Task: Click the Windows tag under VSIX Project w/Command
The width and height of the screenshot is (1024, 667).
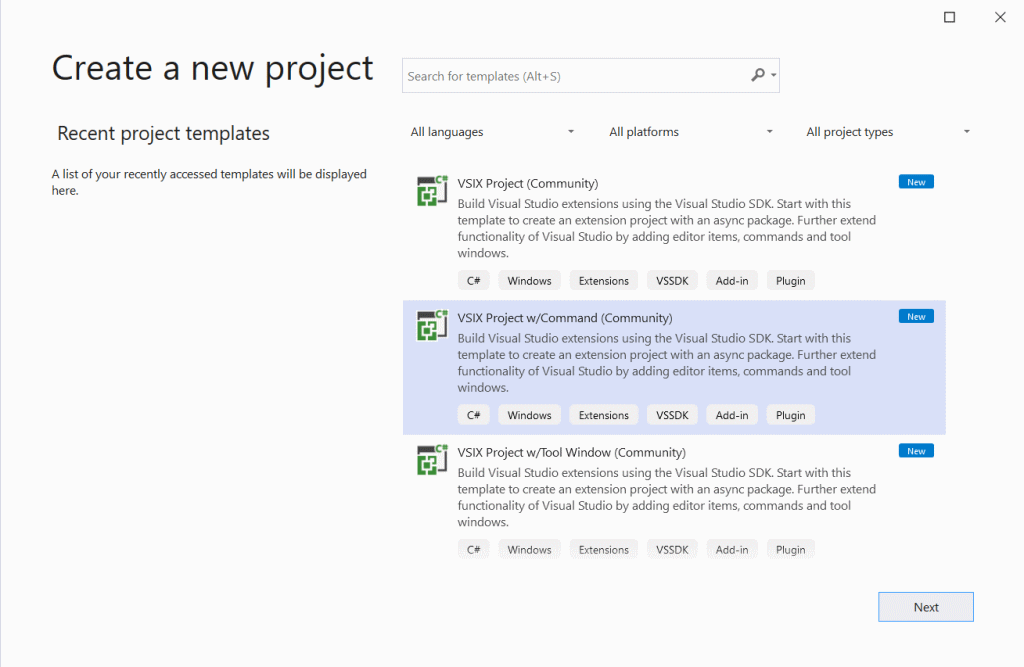Action: [529, 414]
